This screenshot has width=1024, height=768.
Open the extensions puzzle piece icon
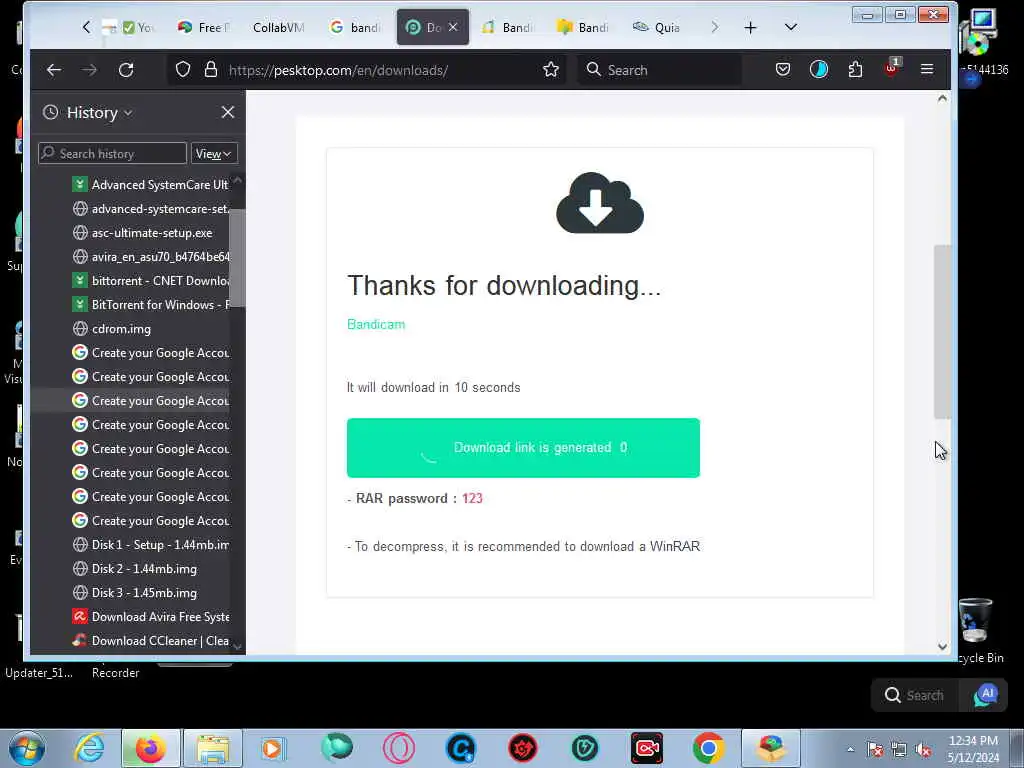pos(855,70)
